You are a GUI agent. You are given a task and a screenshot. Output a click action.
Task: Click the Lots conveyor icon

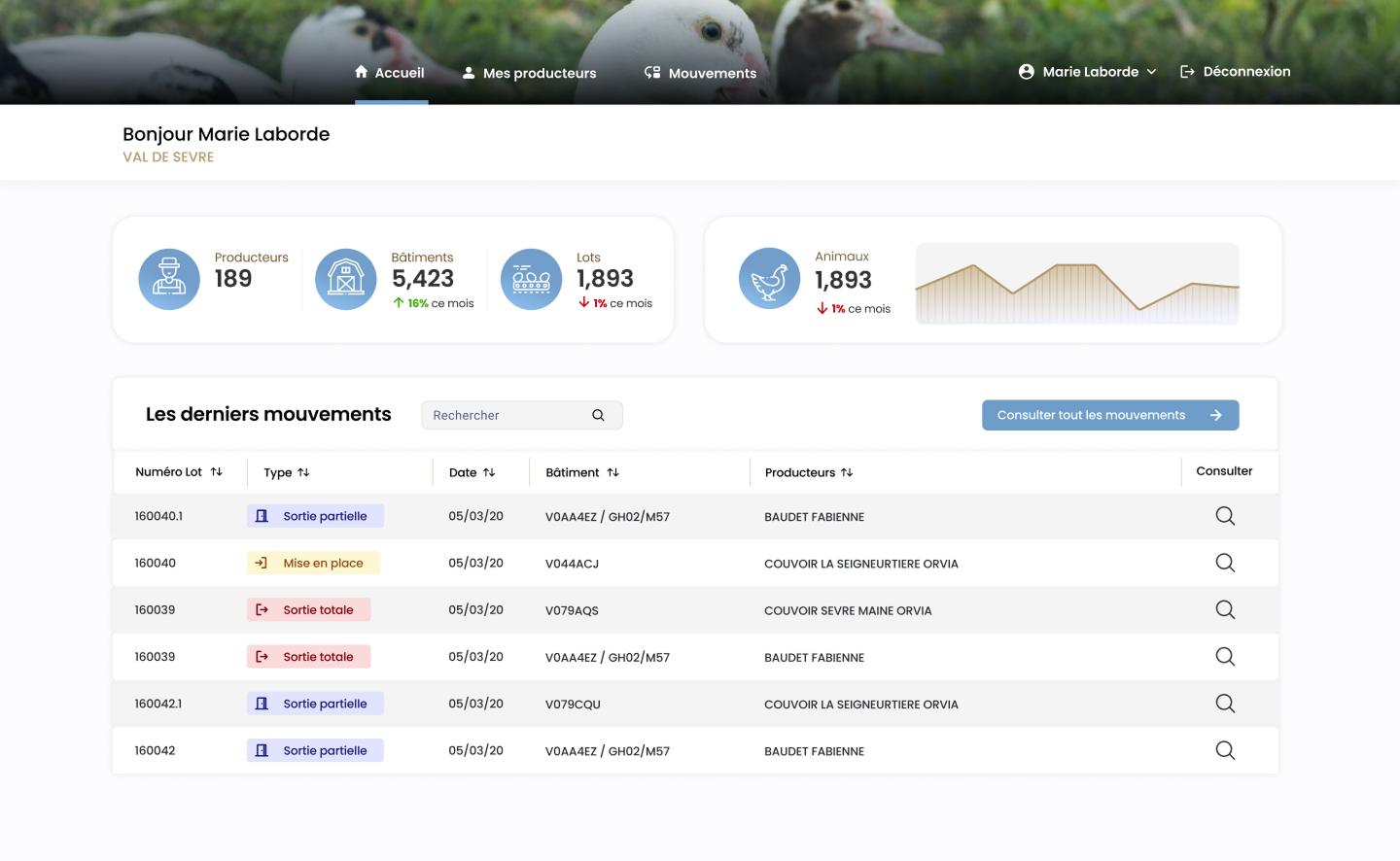point(531,279)
